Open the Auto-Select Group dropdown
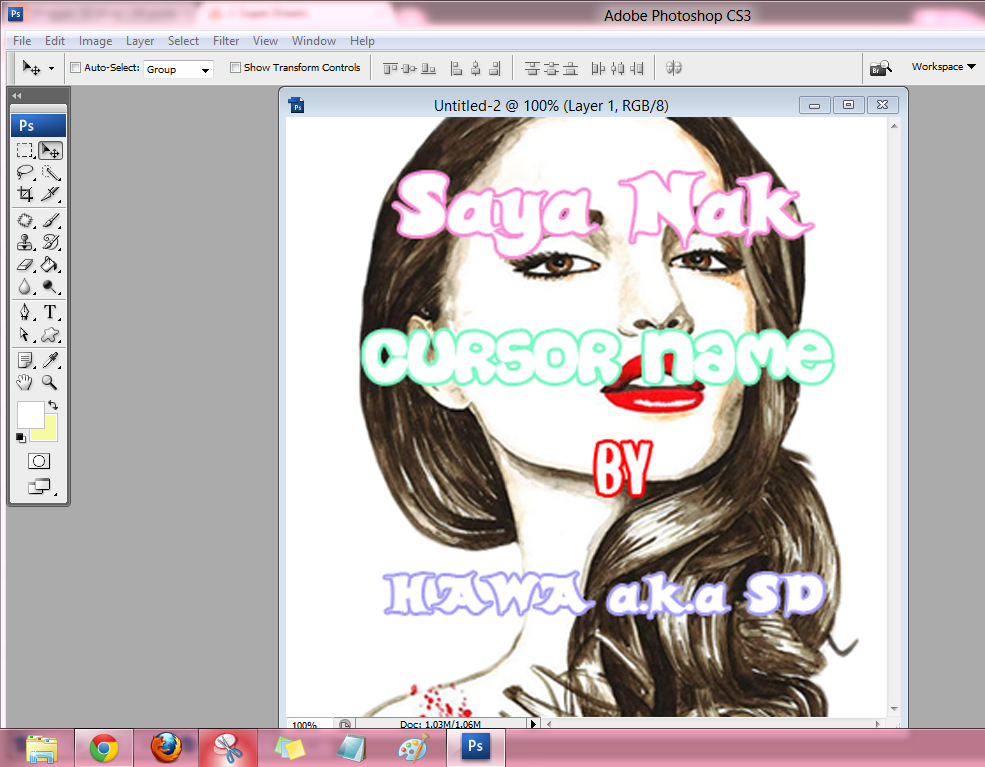Screen dimensions: 985x767 pyautogui.click(x=178, y=69)
